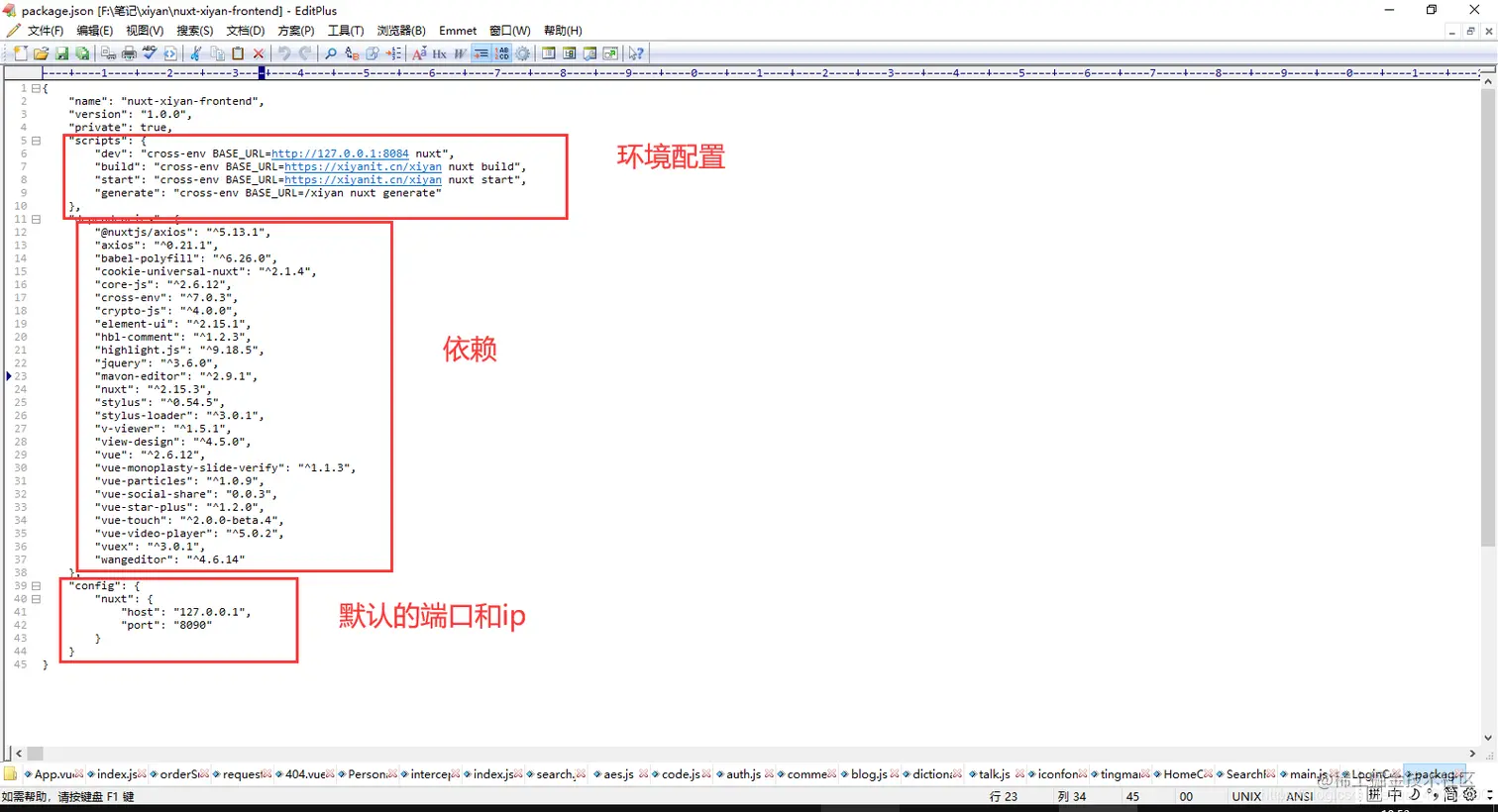Screen dimensions: 1498x812
Task: Click the Font settings icon
Action: (x=419, y=53)
